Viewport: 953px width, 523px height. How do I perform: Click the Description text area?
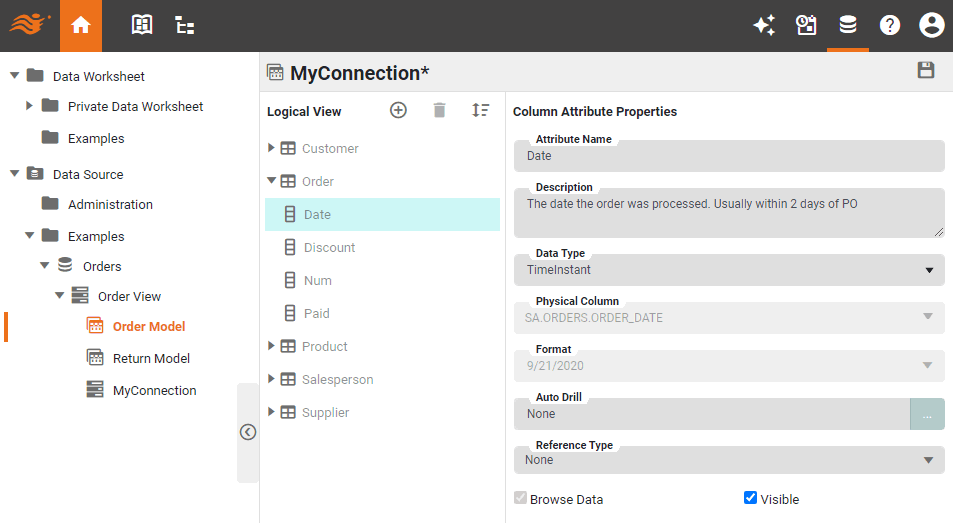tap(729, 213)
